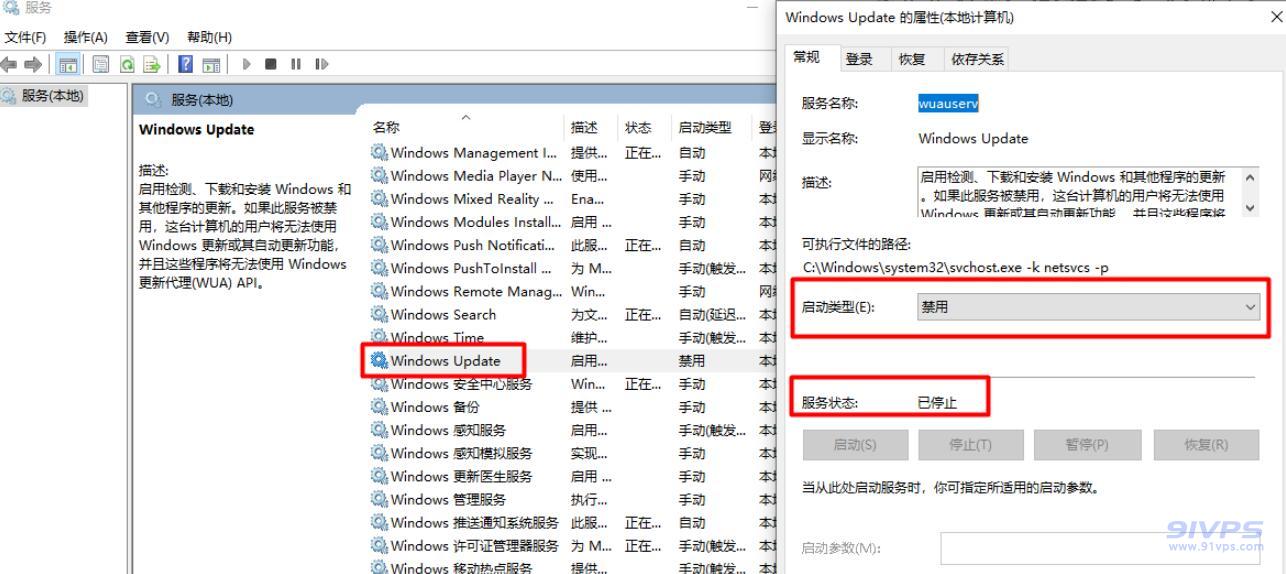Click the 启动参数(M) input field
The image size is (1286, 574).
click(1100, 548)
